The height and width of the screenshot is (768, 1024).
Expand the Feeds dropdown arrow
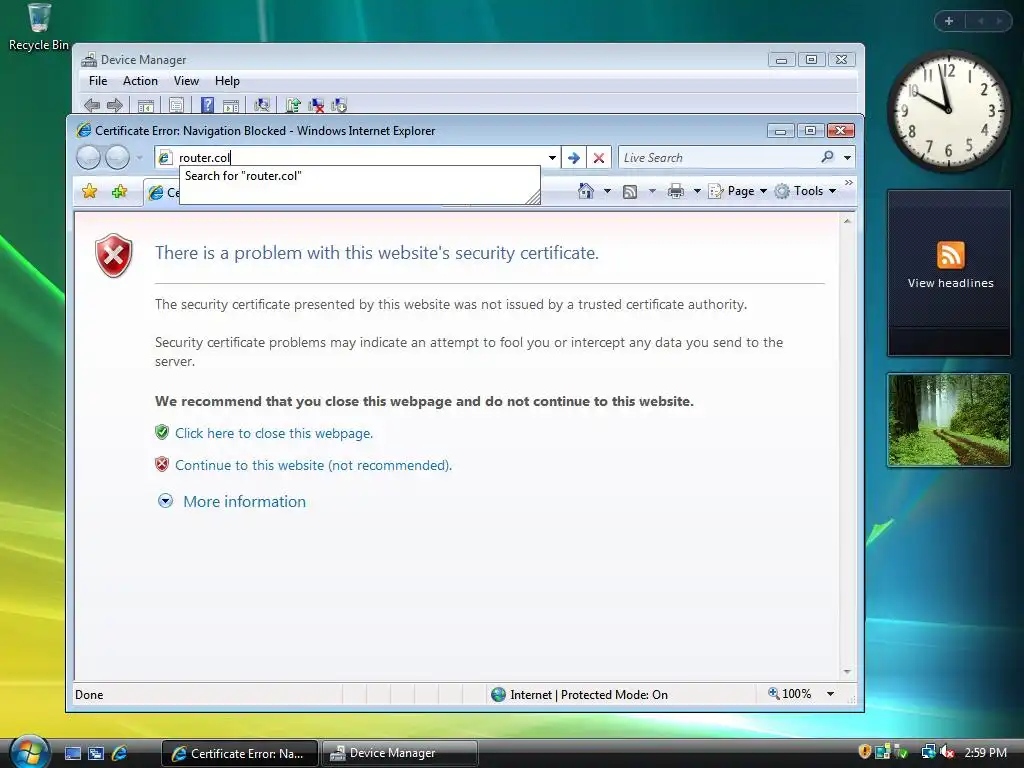(x=651, y=191)
